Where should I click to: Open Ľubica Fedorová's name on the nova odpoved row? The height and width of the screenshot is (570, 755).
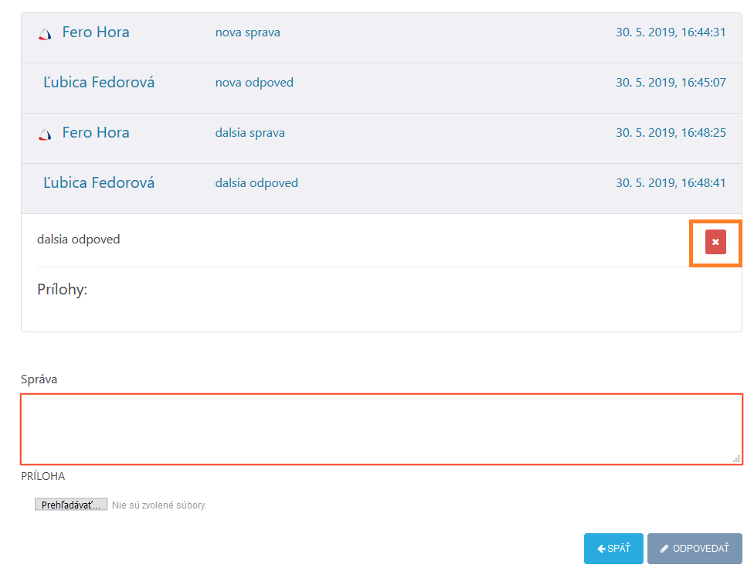click(x=99, y=82)
